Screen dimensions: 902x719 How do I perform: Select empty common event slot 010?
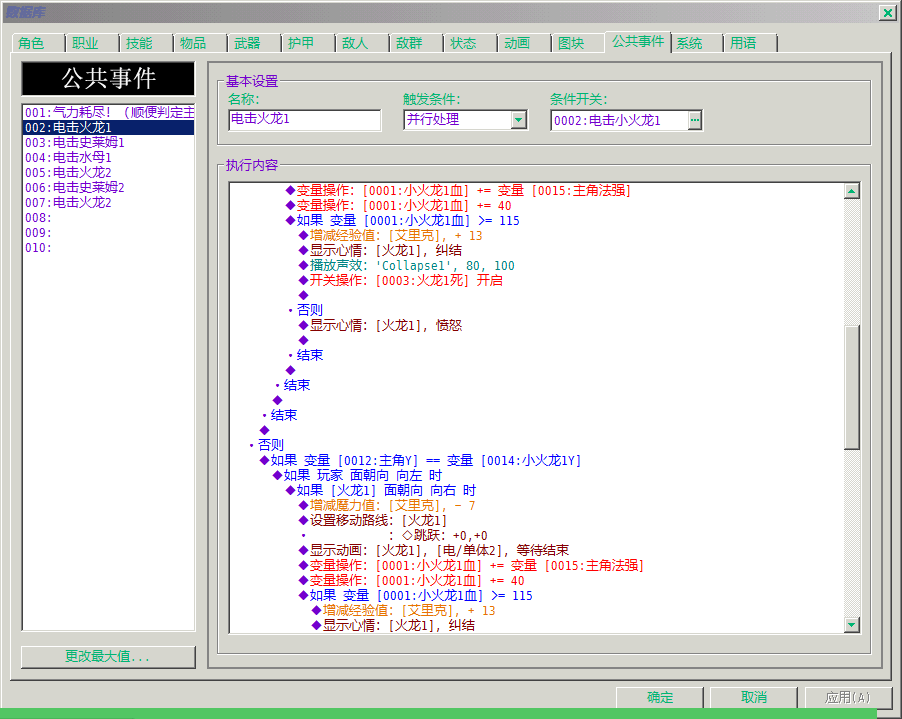click(108, 247)
